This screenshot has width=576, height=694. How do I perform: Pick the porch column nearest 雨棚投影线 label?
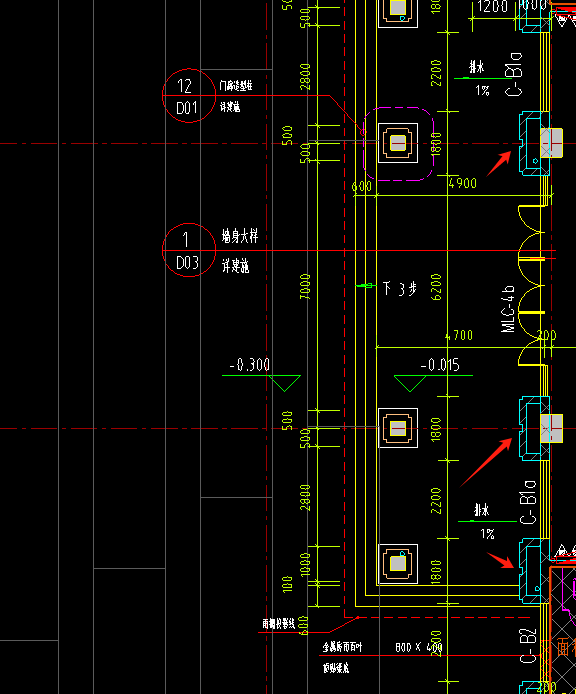tap(398, 564)
